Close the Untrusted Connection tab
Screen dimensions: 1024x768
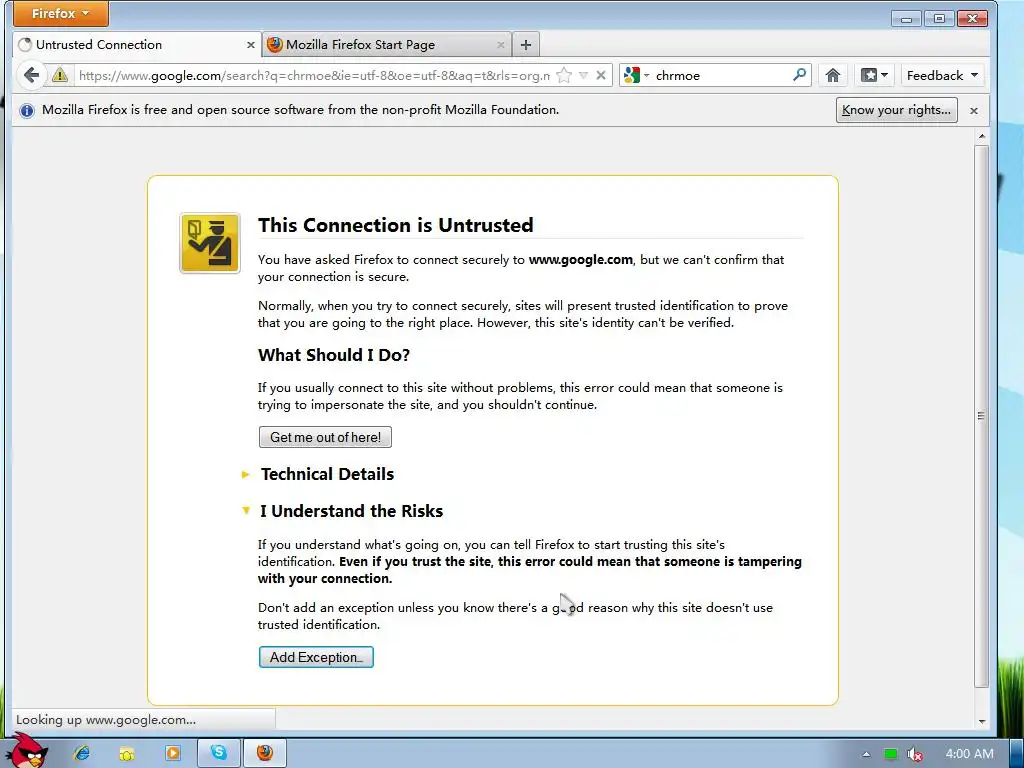coord(250,45)
